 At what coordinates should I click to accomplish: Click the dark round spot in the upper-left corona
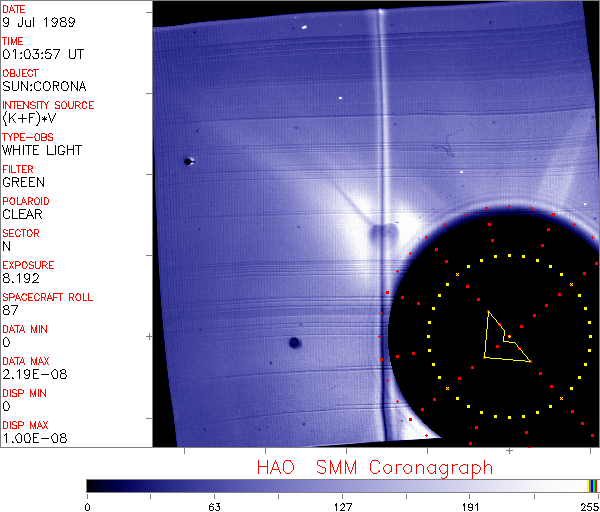click(188, 161)
